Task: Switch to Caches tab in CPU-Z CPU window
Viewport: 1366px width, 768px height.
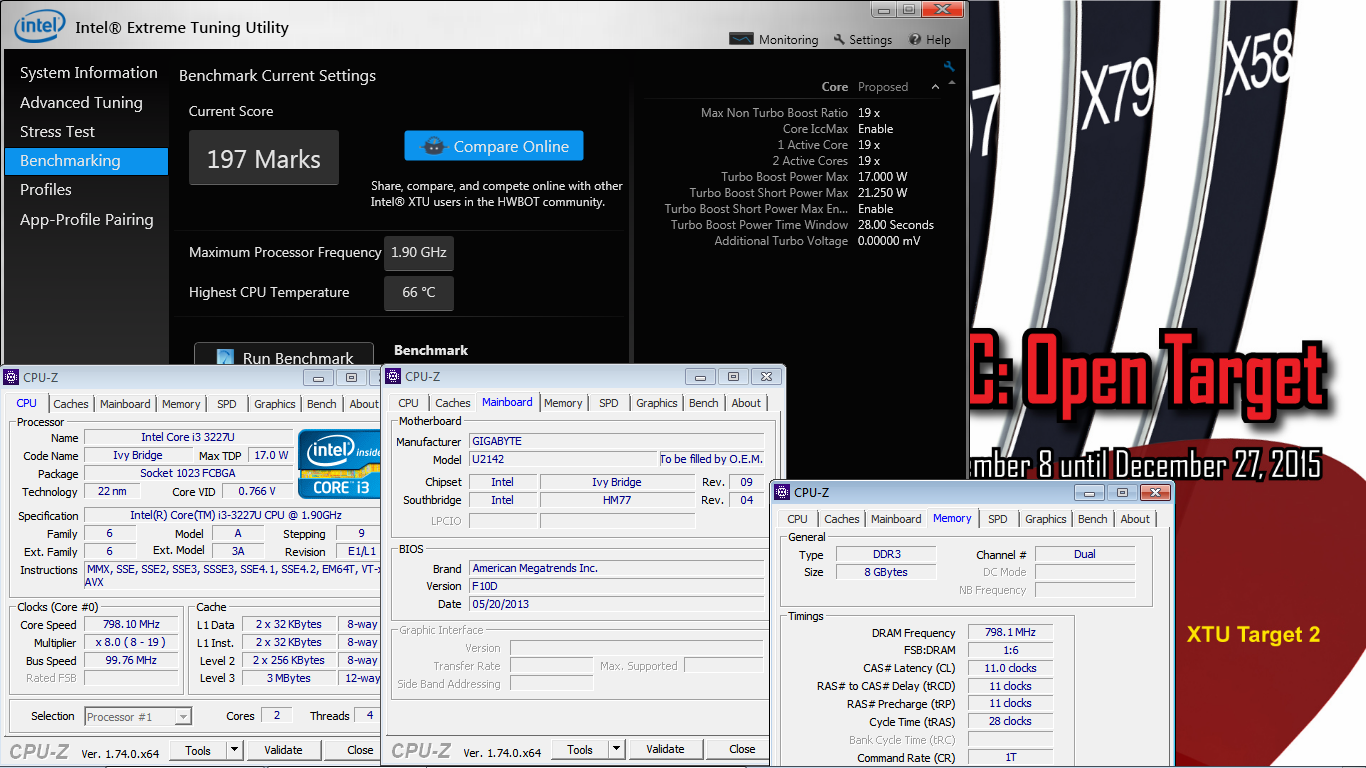Action: (71, 404)
